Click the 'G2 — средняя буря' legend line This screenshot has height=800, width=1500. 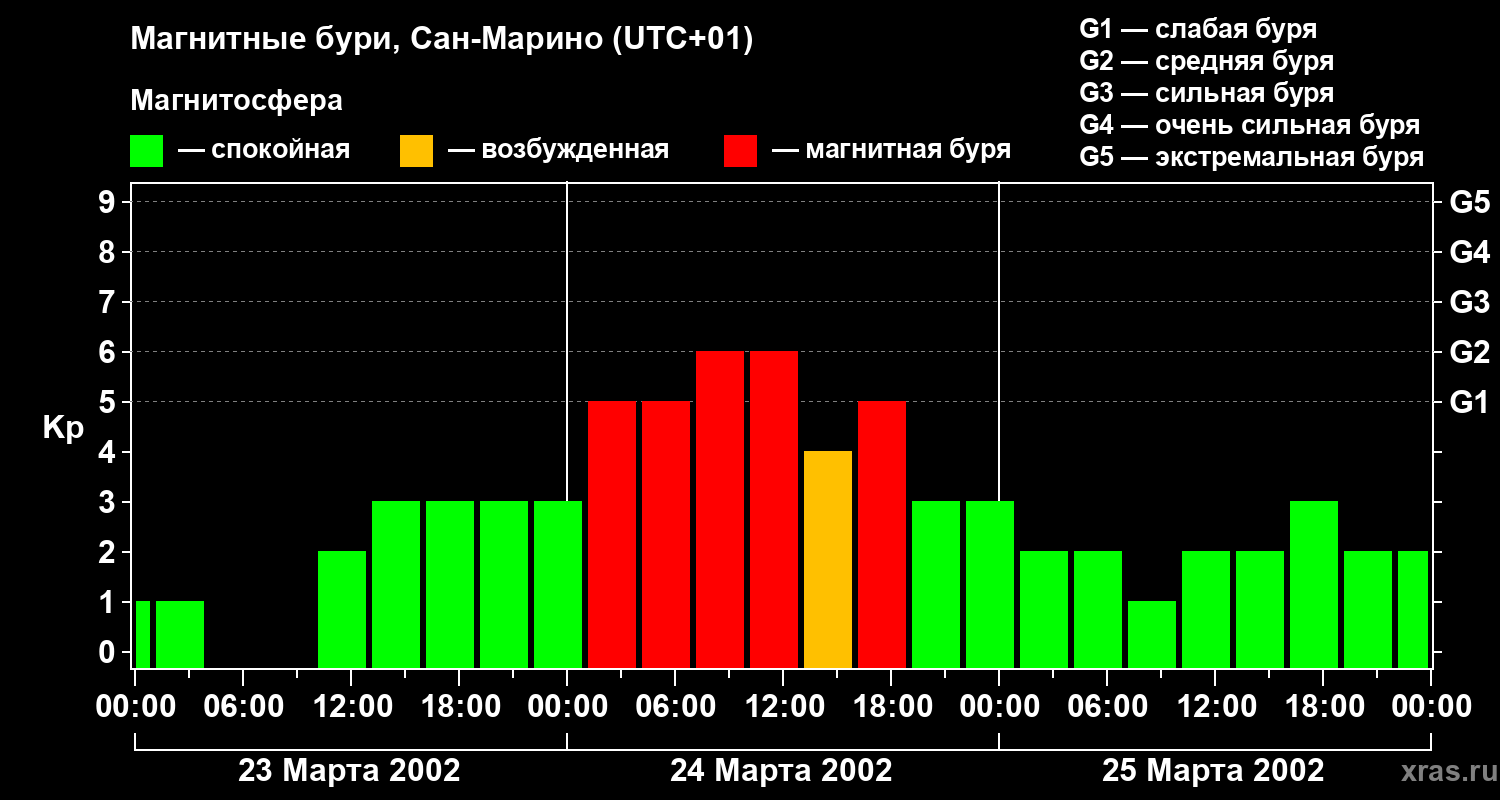[1207, 61]
